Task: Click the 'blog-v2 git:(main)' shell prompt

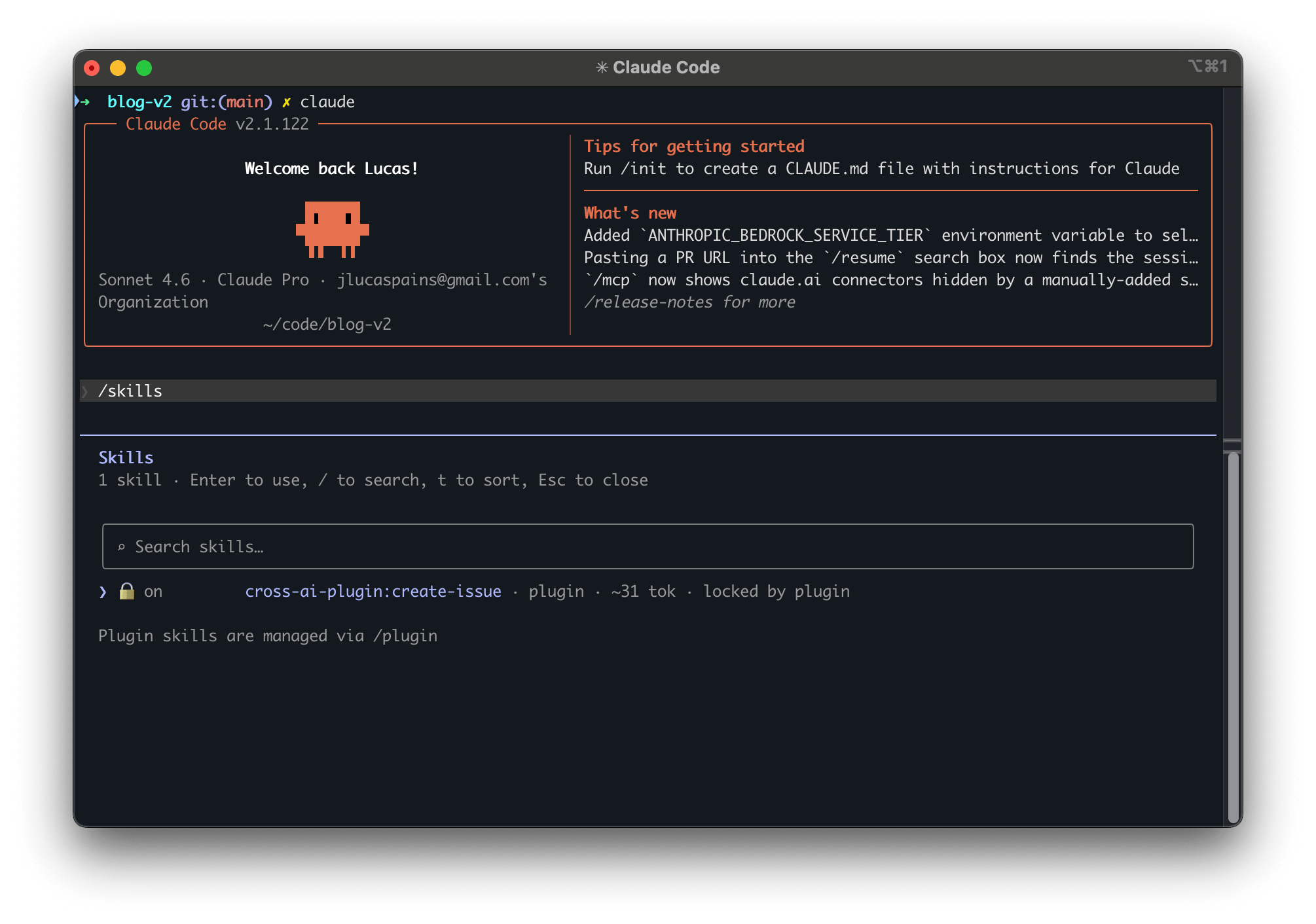Action: [x=189, y=102]
